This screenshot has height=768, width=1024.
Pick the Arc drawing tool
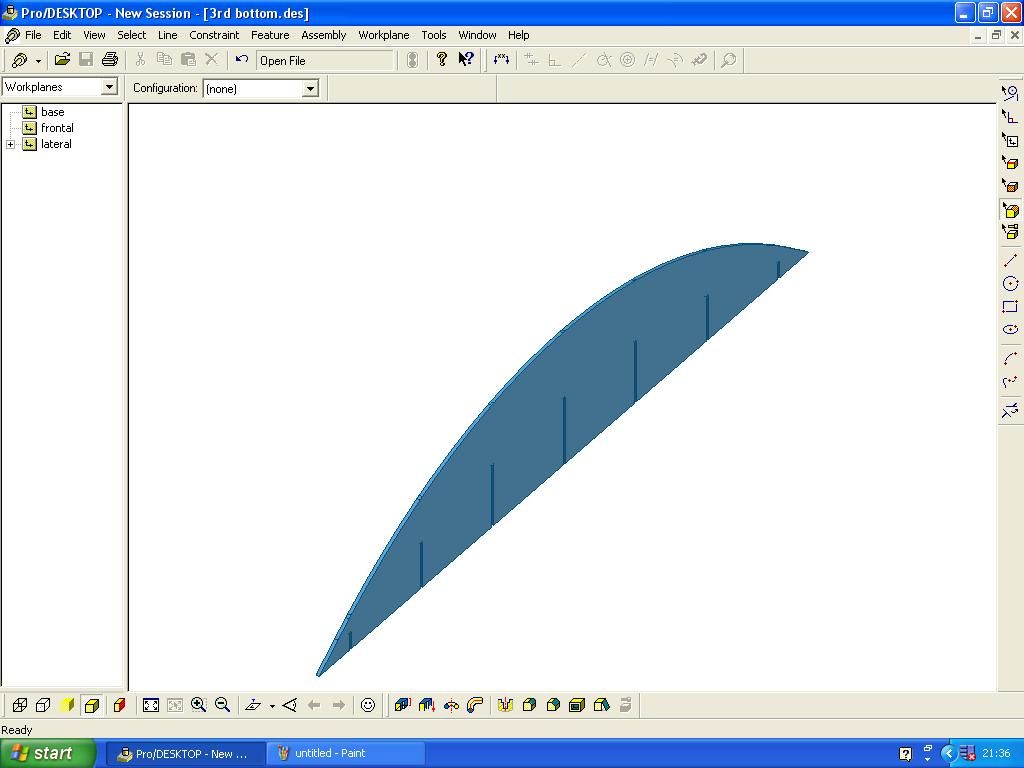1010,359
